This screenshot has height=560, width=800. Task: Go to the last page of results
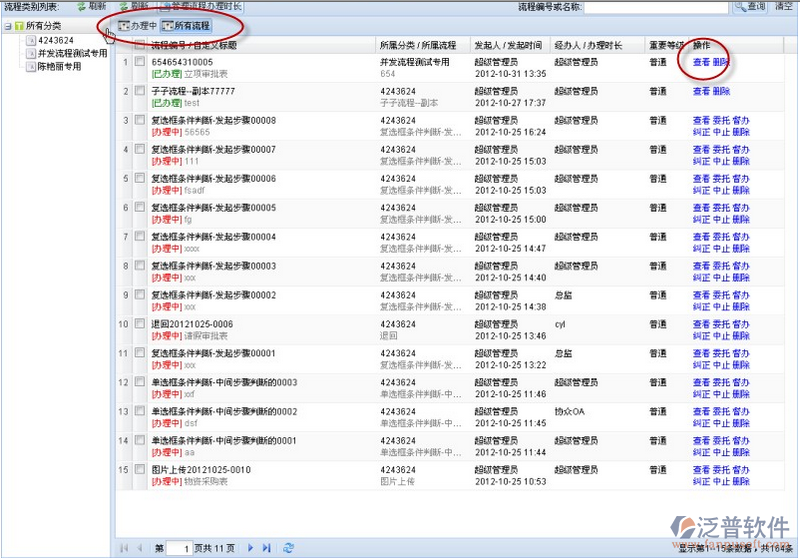(x=267, y=548)
